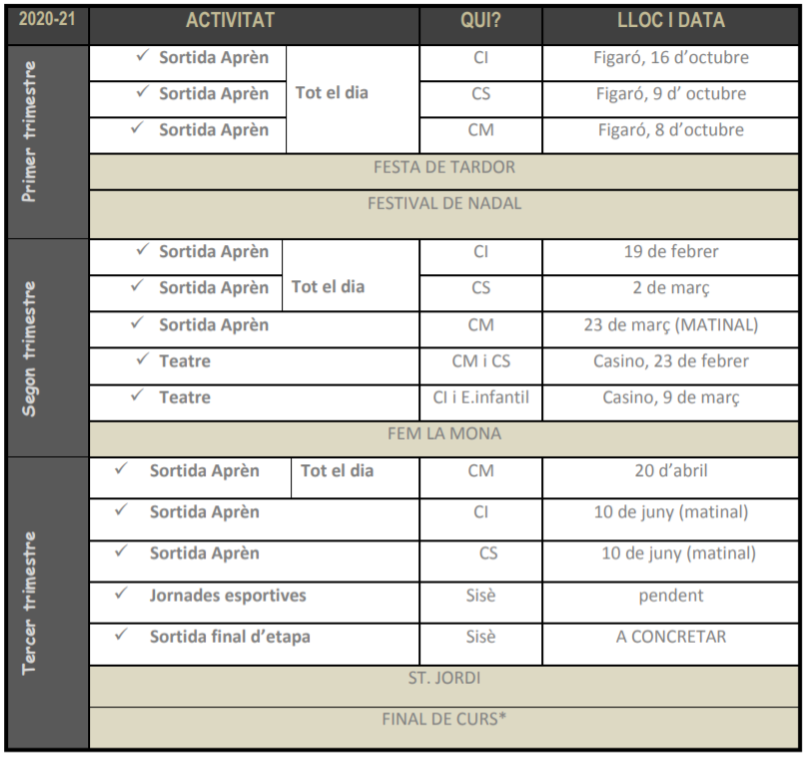Select the ST. JORDI row
The width and height of the screenshot is (811, 757).
[444, 678]
